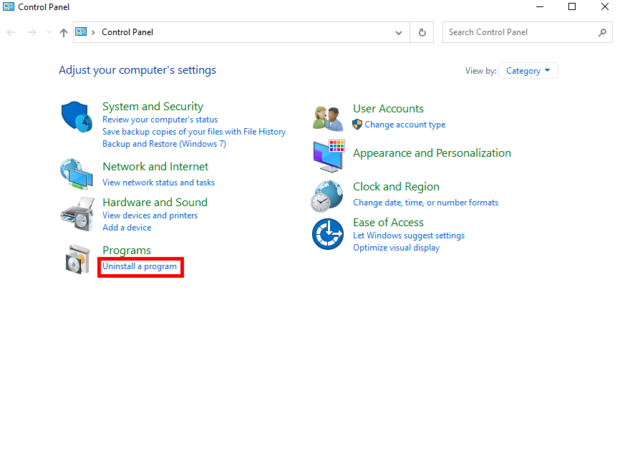This screenshot has height=466, width=620.
Task: Click the Uninstall a program link
Action: 140,266
